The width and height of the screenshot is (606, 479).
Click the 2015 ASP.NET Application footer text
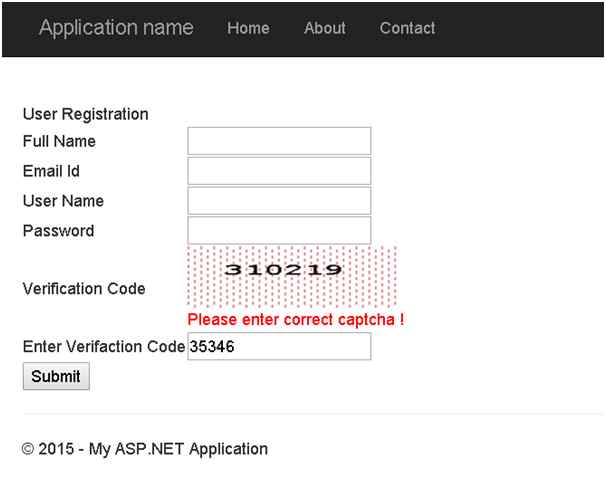[x=145, y=449]
